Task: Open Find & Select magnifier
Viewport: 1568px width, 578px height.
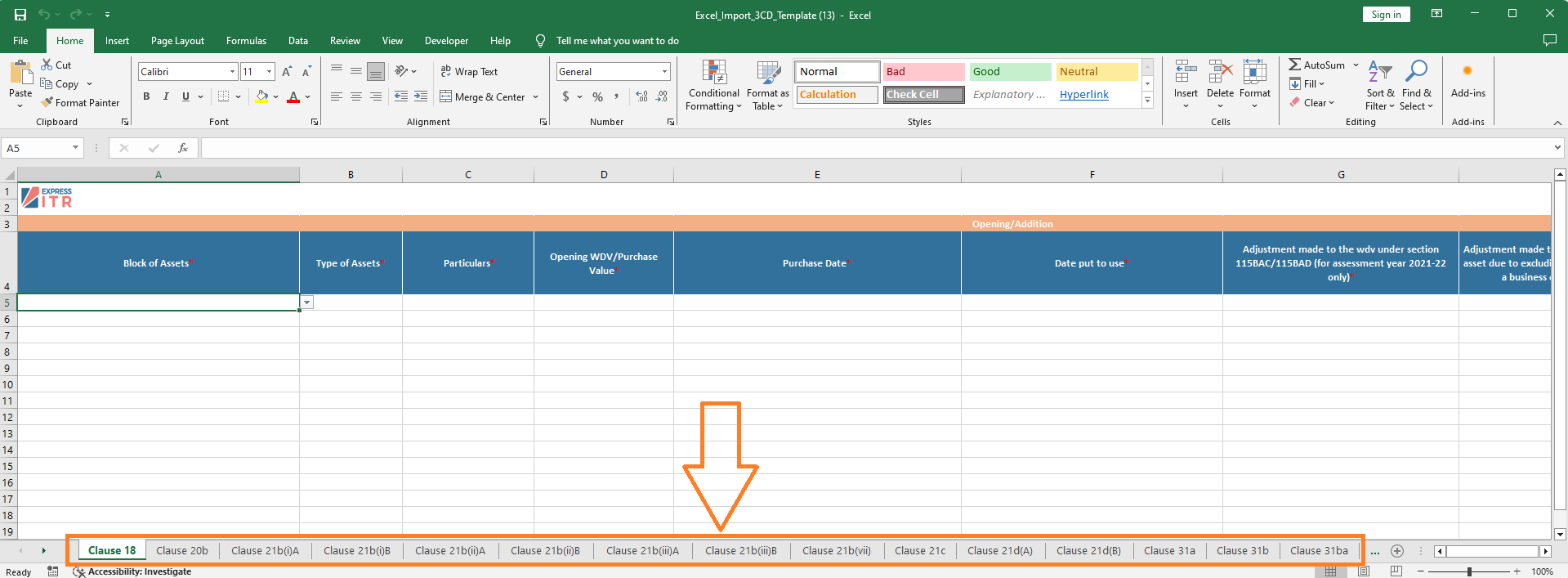Action: click(x=1416, y=85)
